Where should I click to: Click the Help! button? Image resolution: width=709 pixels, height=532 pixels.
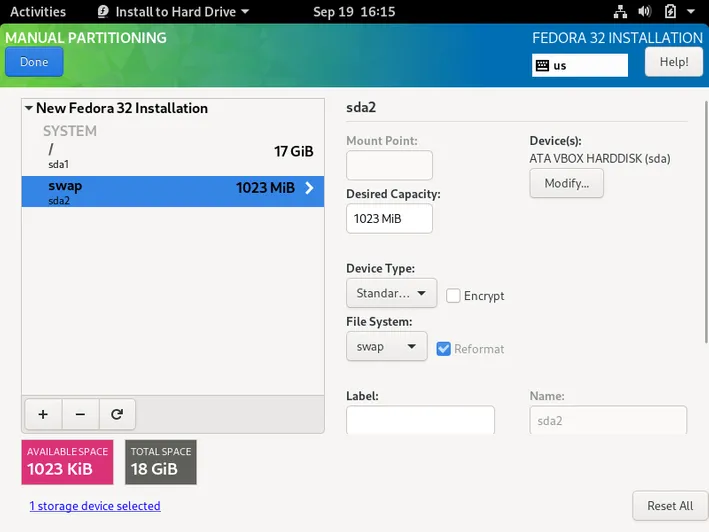(674, 62)
